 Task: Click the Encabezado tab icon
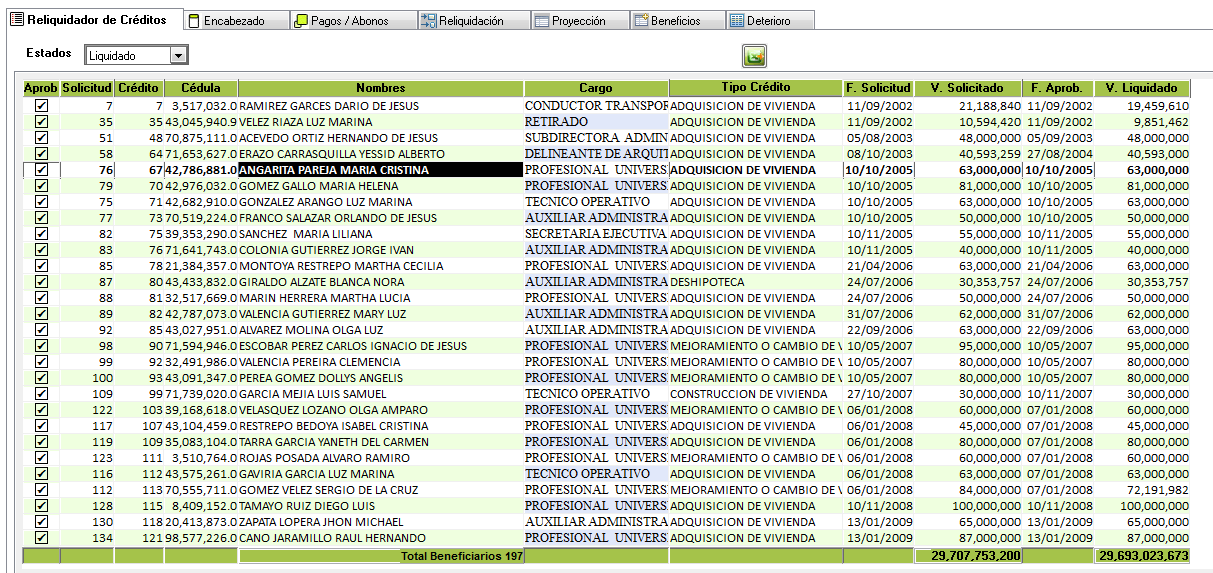pos(194,21)
